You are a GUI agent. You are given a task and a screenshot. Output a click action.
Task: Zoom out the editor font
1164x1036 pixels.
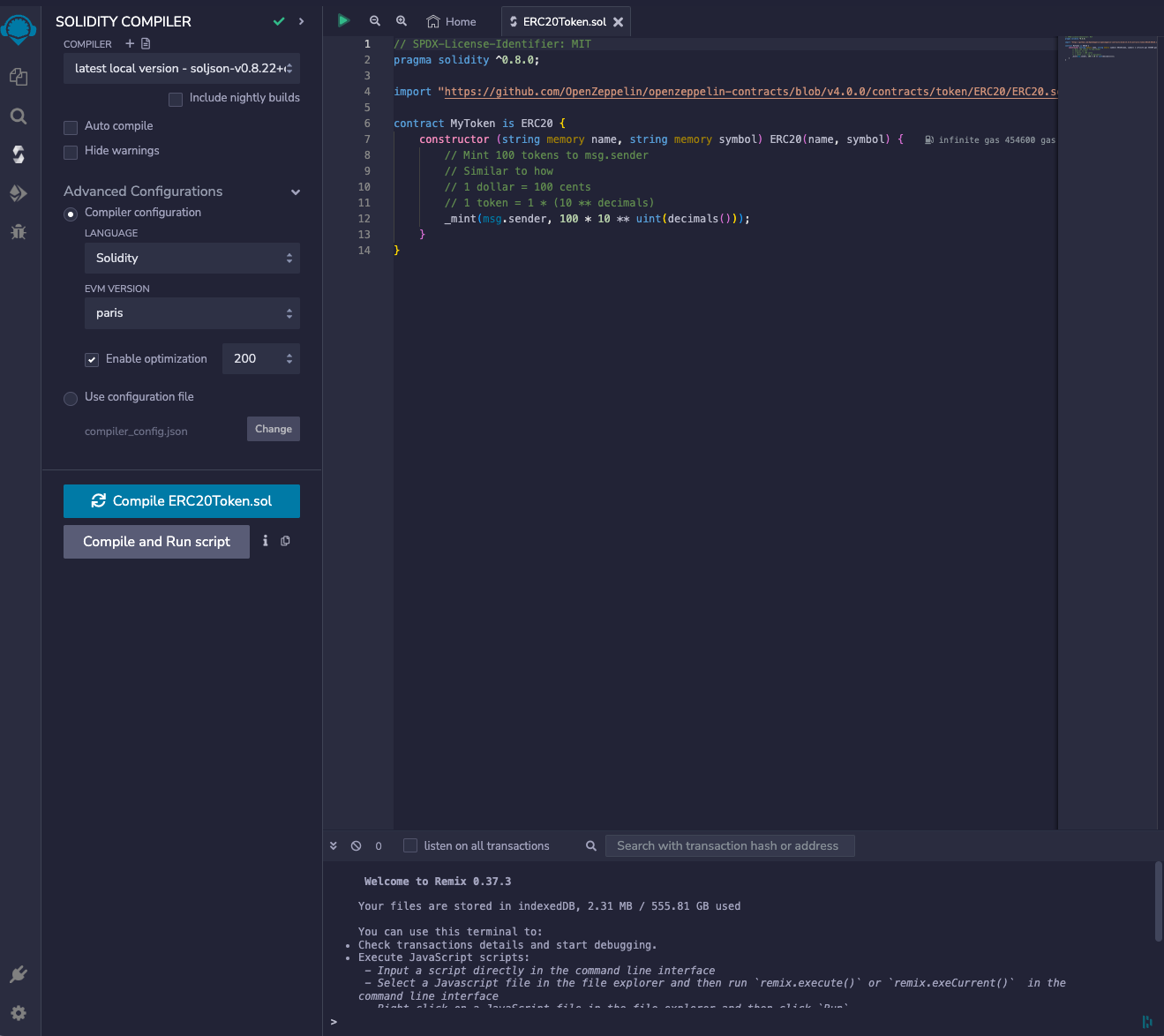click(x=375, y=21)
